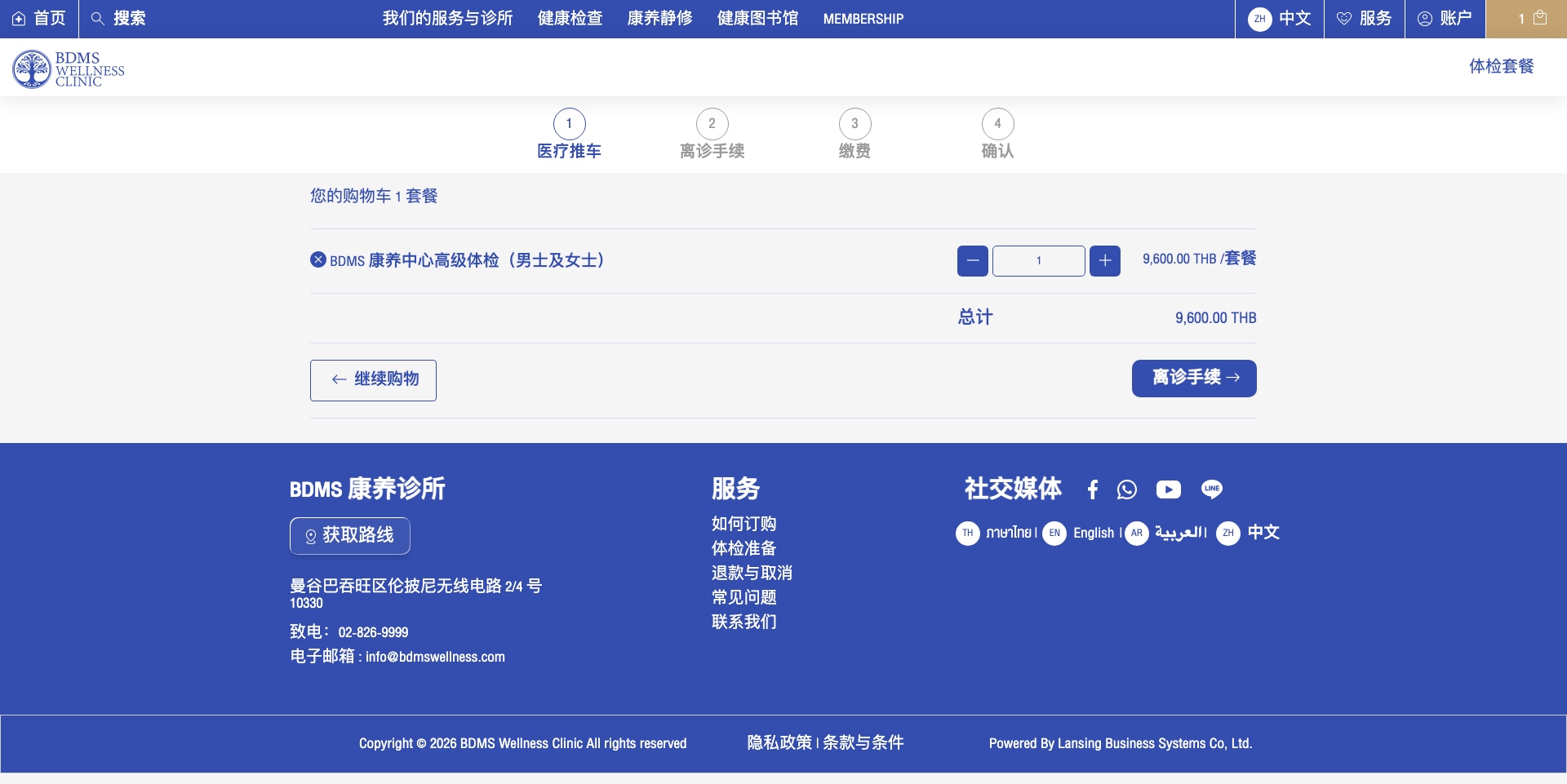Image resolution: width=1567 pixels, height=784 pixels.
Task: Open 退款与取消 footer link
Action: pyautogui.click(x=752, y=573)
